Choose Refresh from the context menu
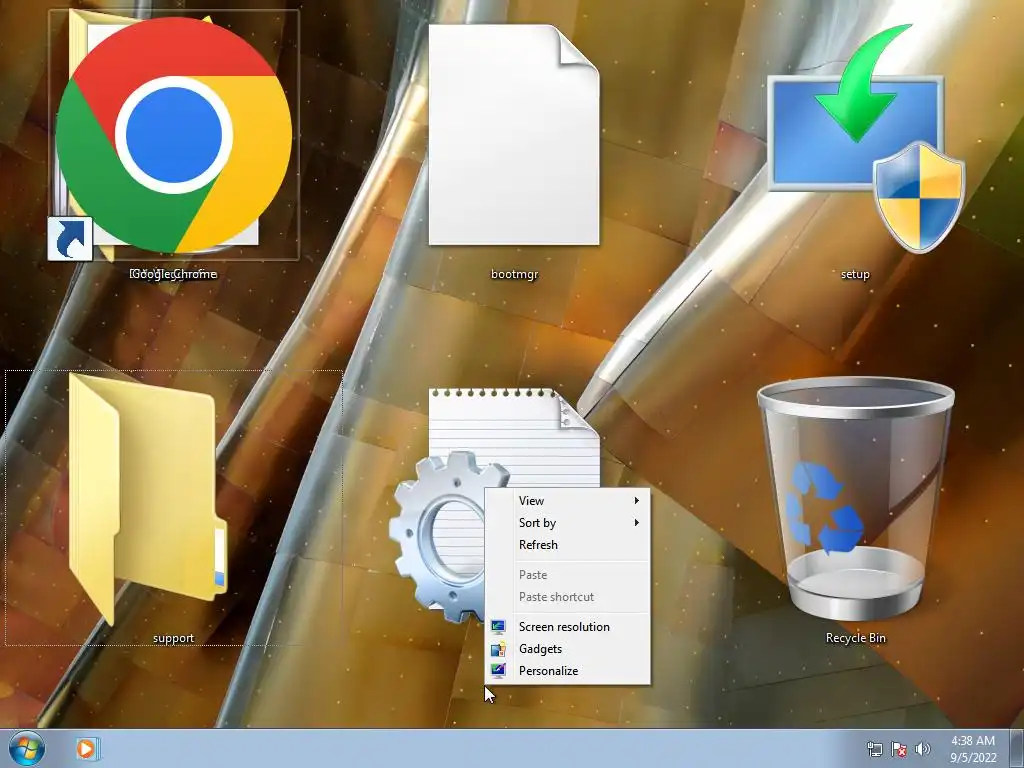Viewport: 1024px width, 768px height. (568, 545)
